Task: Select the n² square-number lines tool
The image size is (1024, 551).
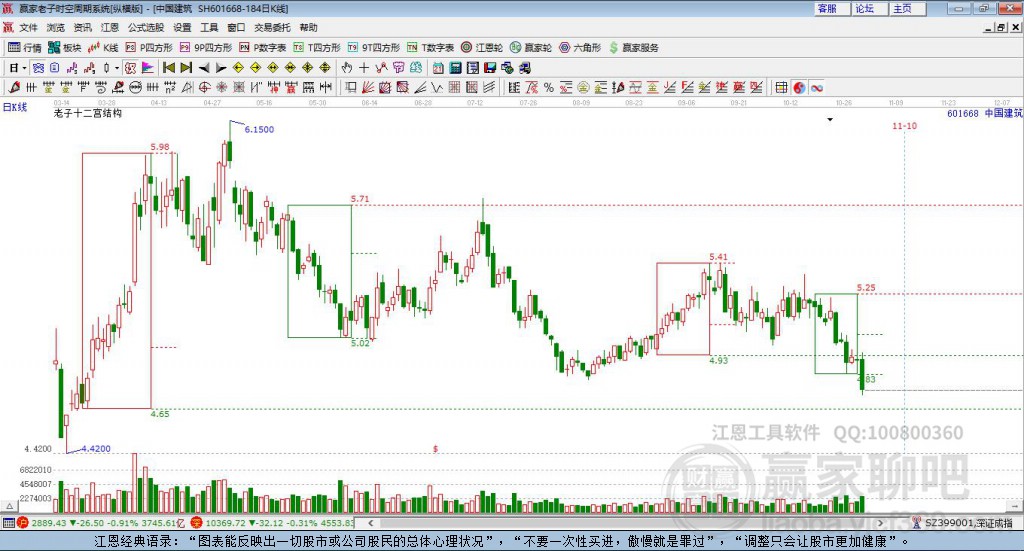Action: (x=170, y=87)
